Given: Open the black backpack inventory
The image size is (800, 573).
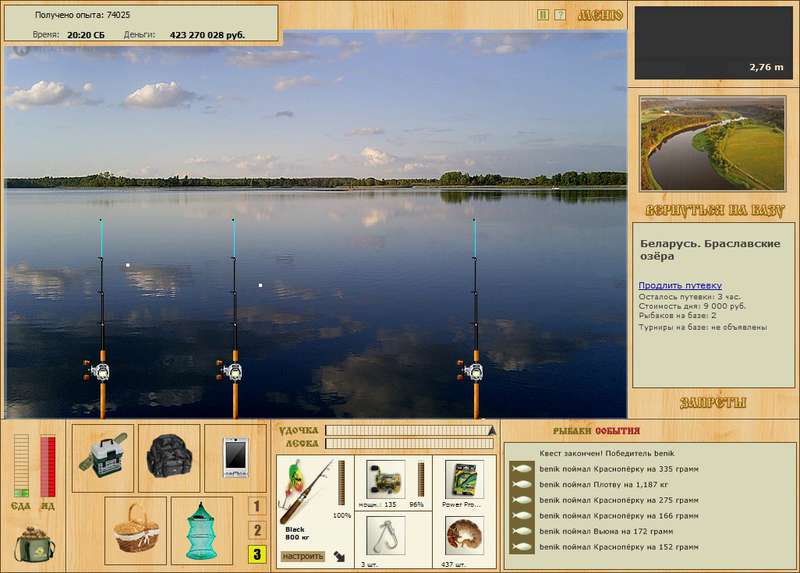Looking at the screenshot, I should pyautogui.click(x=169, y=458).
